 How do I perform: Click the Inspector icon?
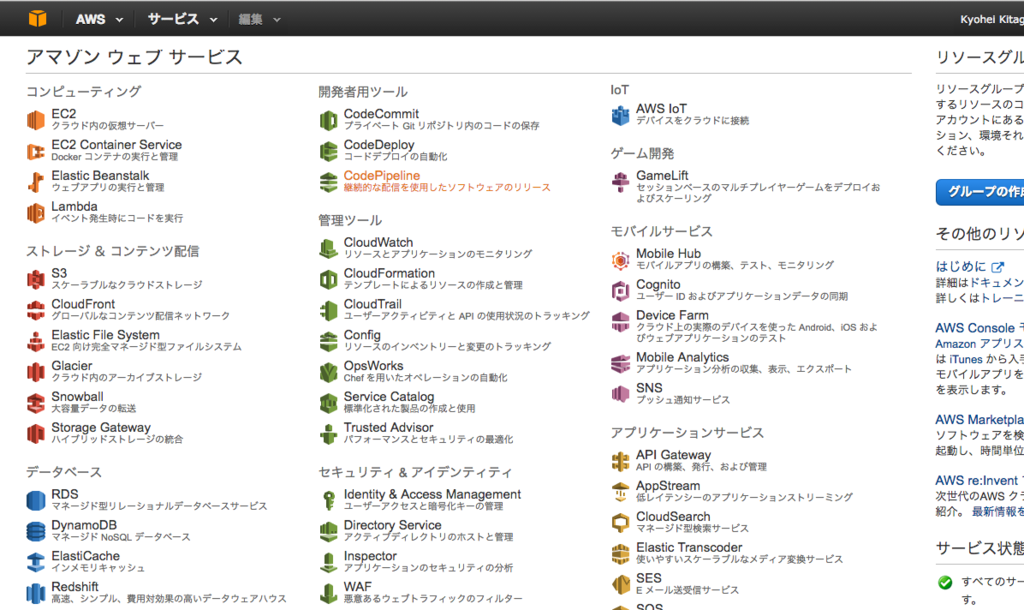[328, 562]
